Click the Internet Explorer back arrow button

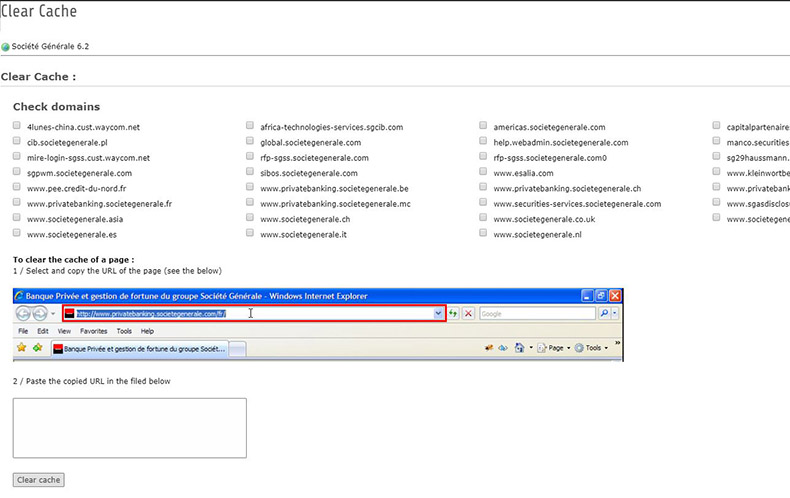click(x=23, y=314)
